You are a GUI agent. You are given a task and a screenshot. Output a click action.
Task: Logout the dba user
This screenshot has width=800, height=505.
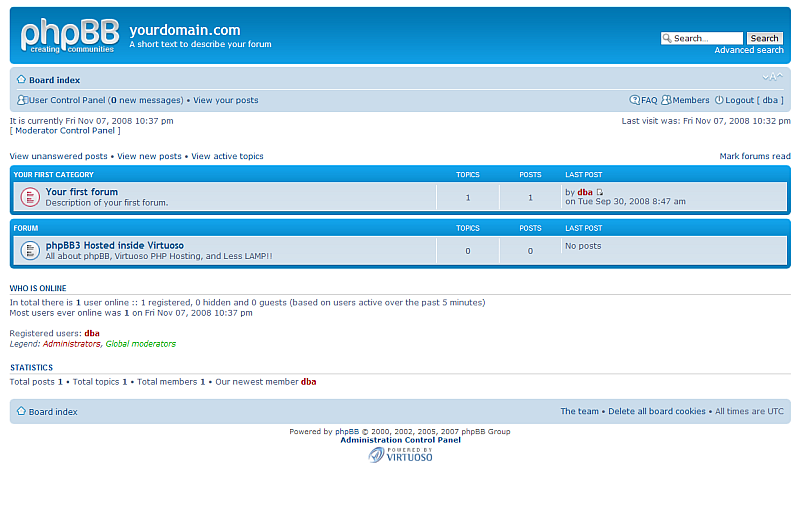pos(739,100)
